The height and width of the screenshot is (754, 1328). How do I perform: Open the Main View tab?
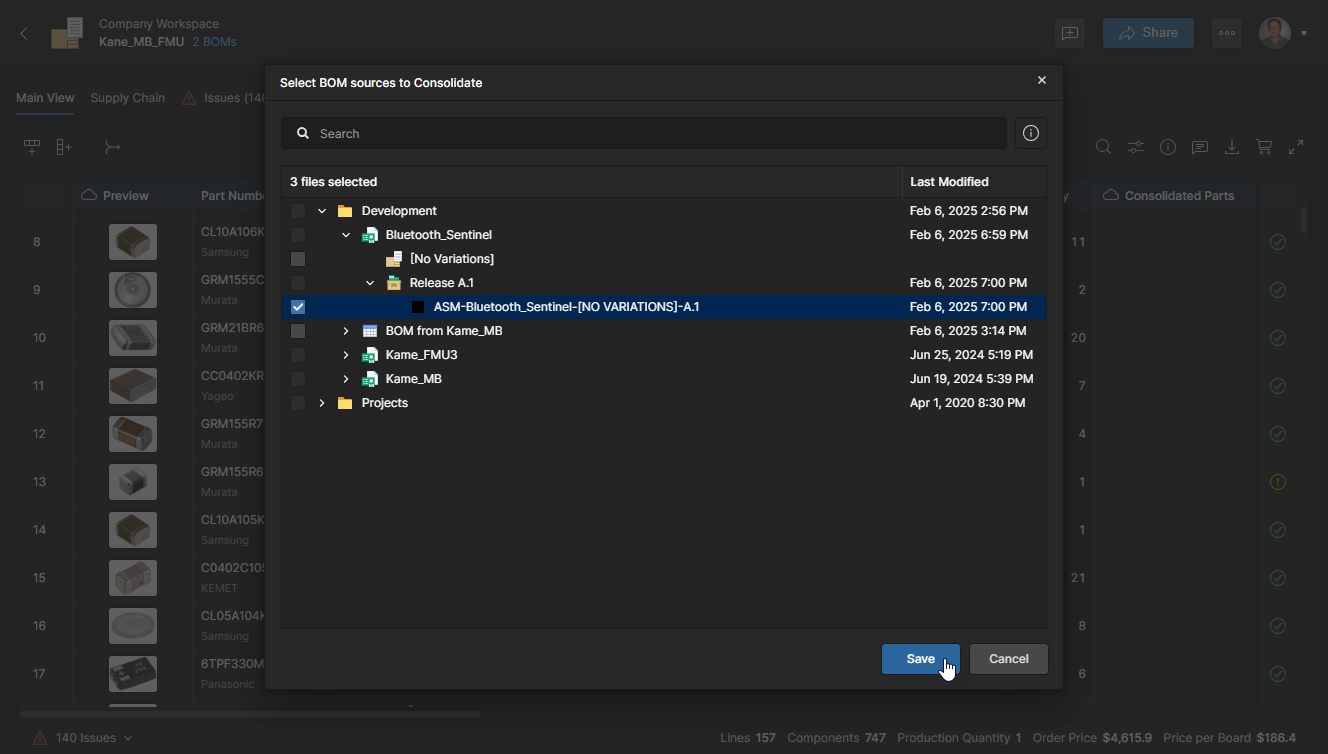tap(45, 98)
